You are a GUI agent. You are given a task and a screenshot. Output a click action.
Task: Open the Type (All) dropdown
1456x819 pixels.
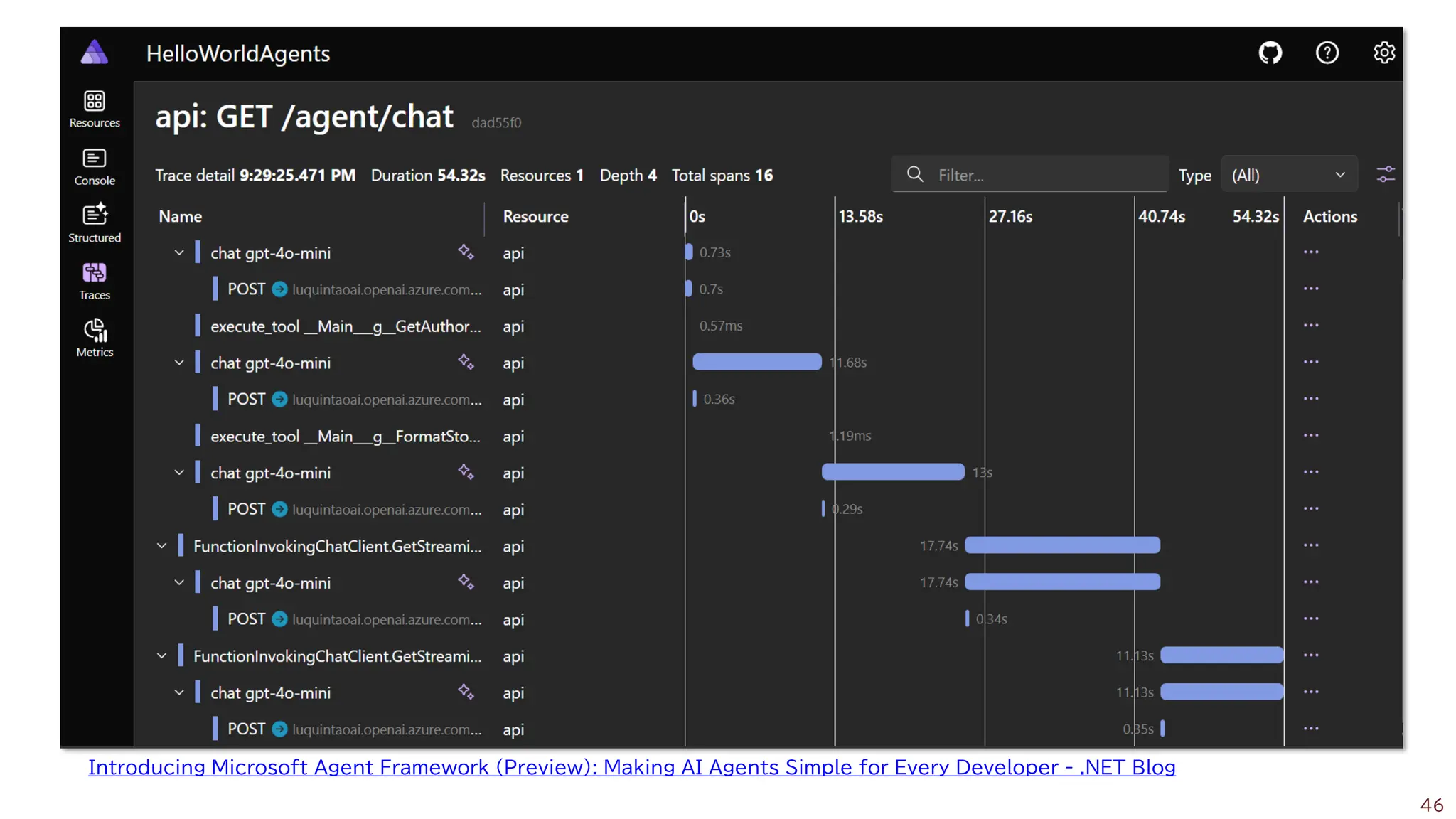[x=1289, y=175]
